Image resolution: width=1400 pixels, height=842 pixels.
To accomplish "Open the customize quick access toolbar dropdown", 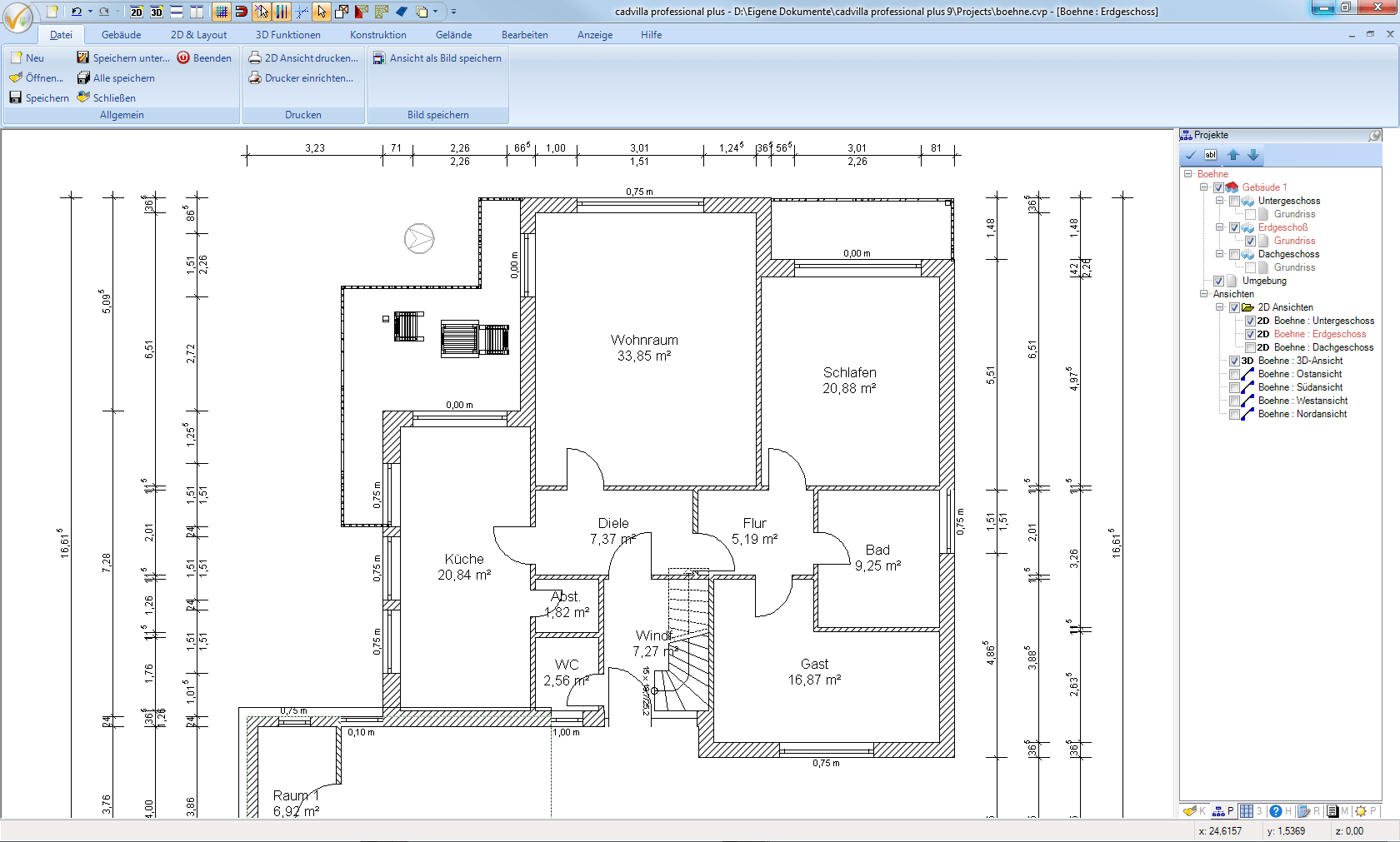I will click(453, 12).
